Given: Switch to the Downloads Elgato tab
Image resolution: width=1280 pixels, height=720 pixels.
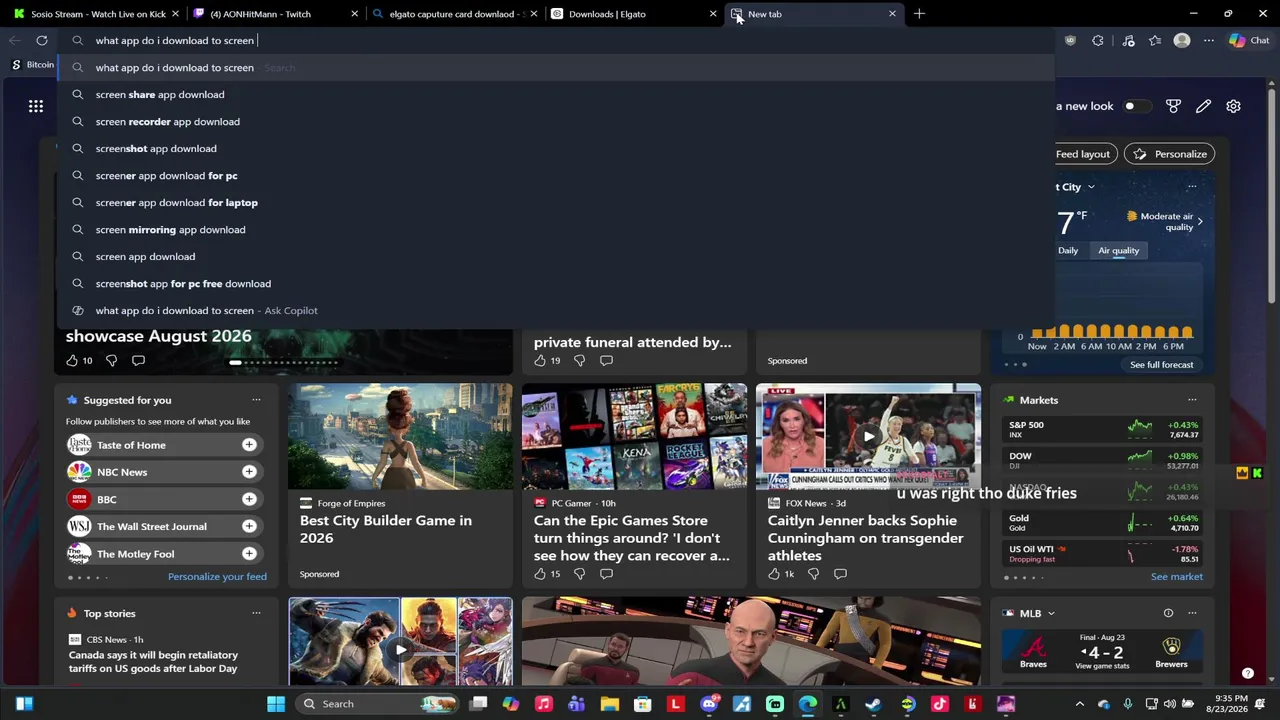Looking at the screenshot, I should click(634, 14).
